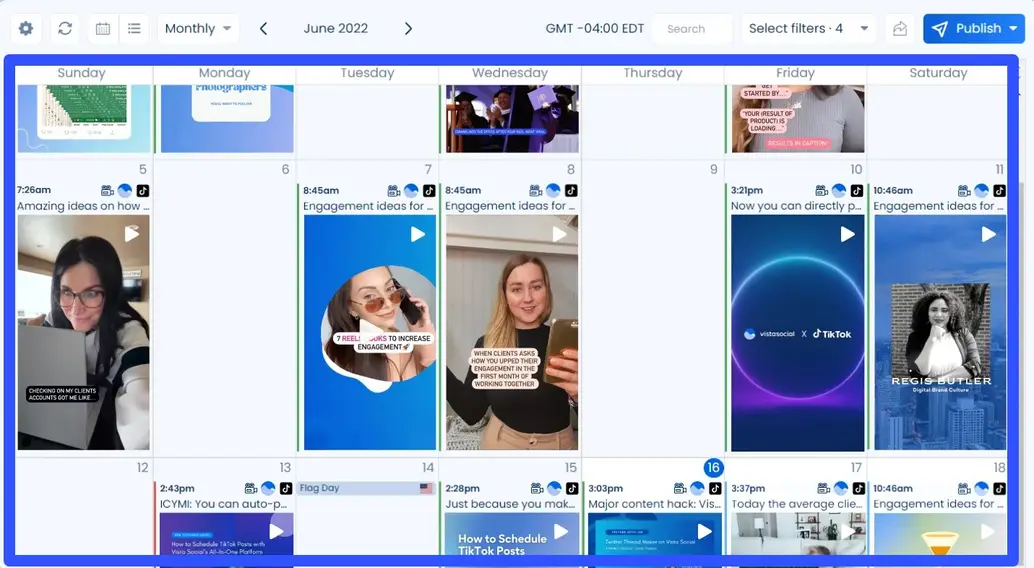The width and height of the screenshot is (1034, 568).
Task: Open the Monthly view dropdown
Action: (198, 29)
